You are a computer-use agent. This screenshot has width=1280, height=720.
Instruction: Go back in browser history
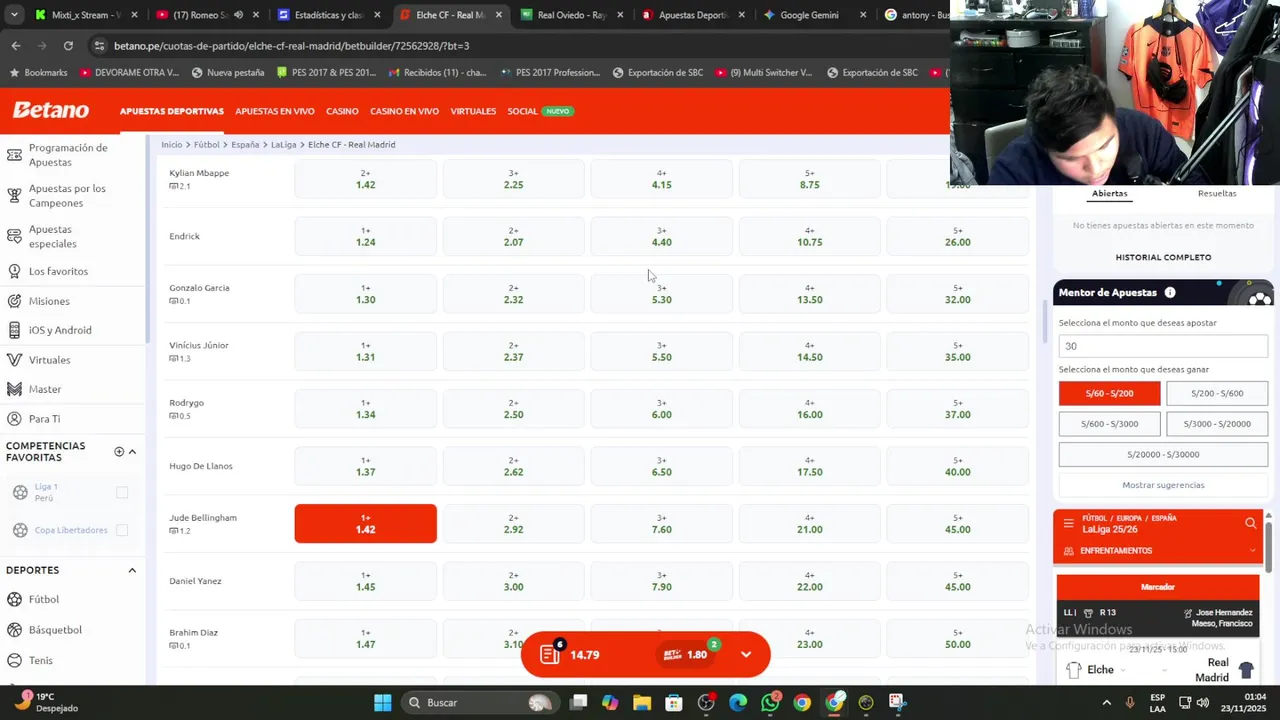click(x=16, y=46)
